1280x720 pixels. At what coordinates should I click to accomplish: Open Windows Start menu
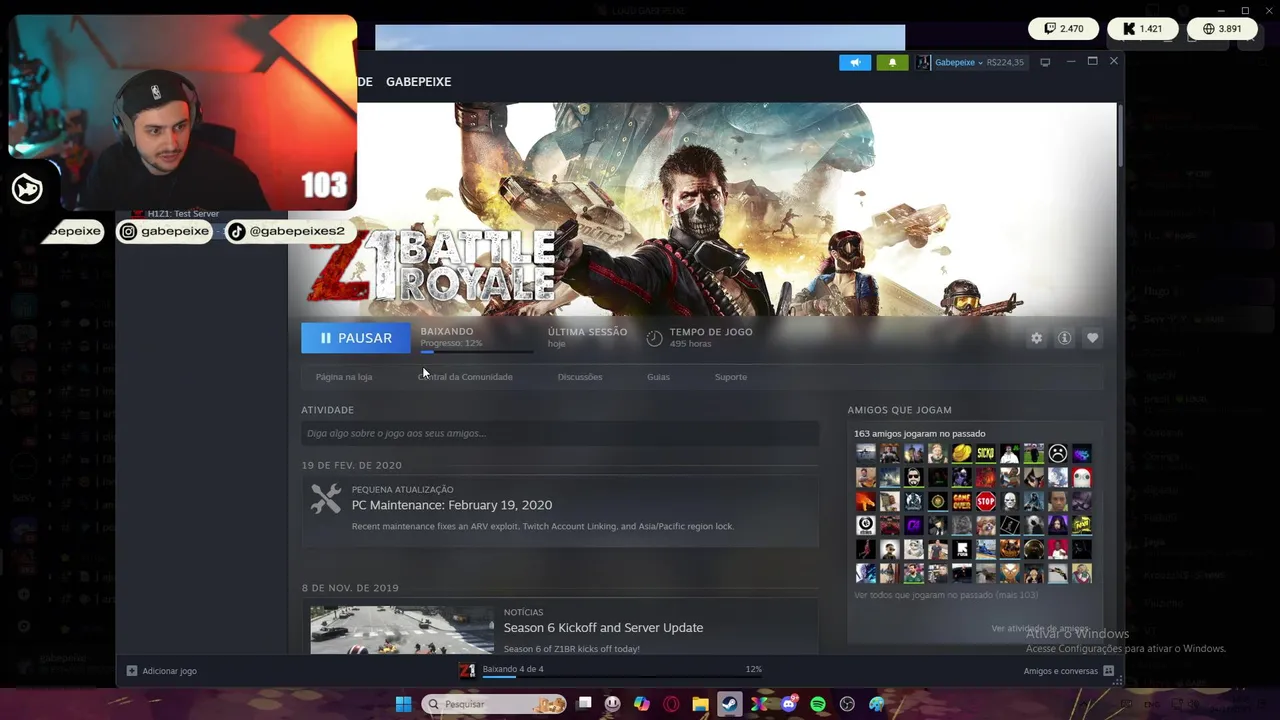403,704
